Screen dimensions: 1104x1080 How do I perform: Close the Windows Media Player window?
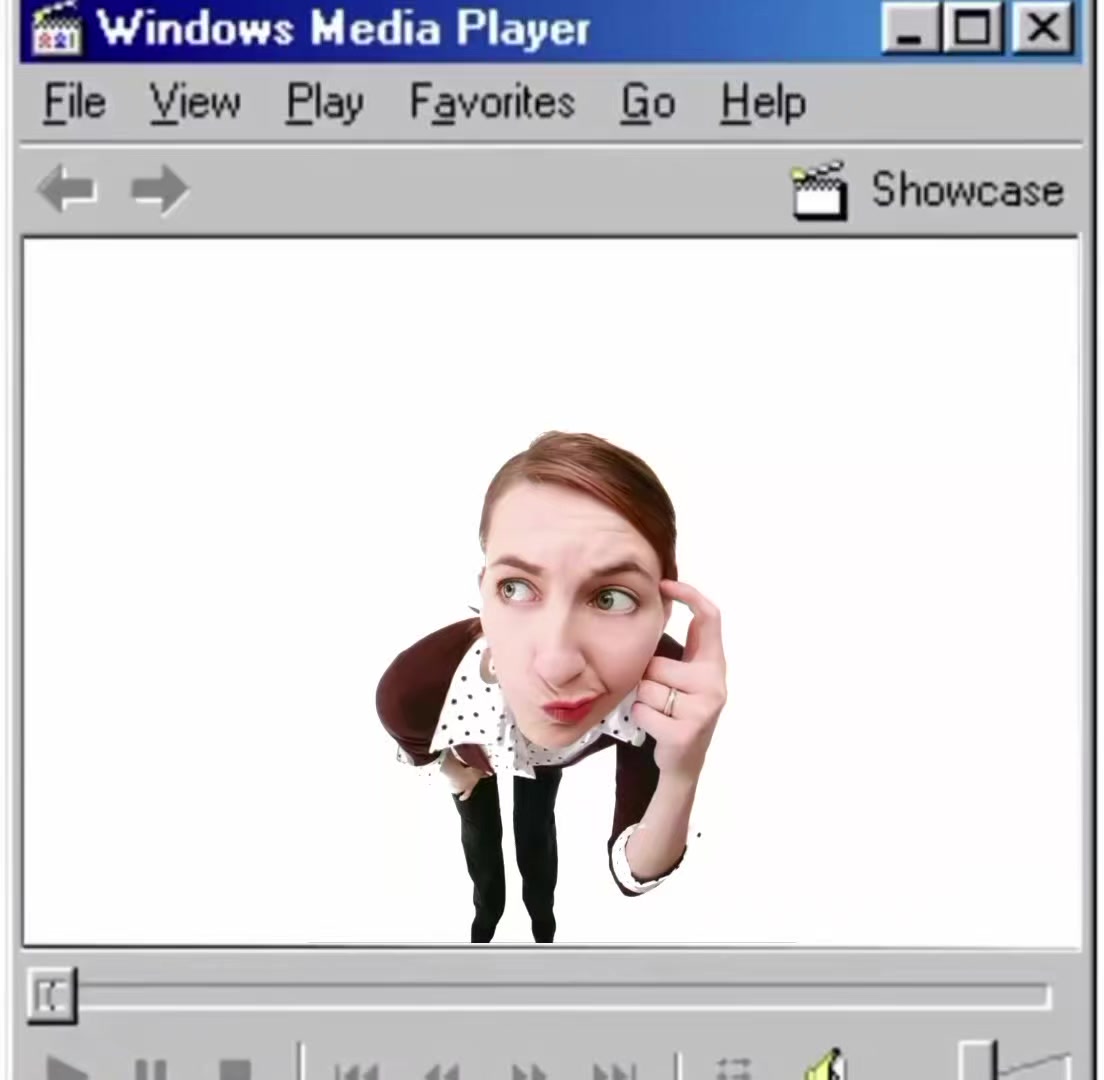(x=1043, y=28)
